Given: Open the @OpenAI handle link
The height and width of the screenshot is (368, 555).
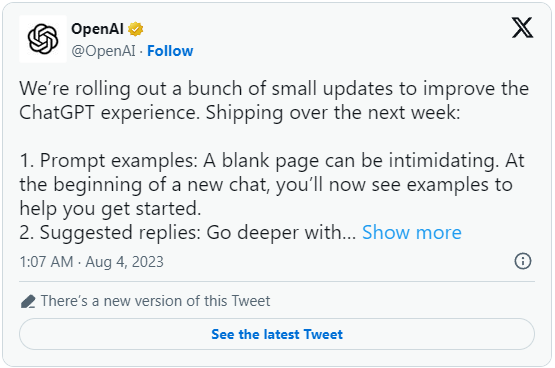Looking at the screenshot, I should click(103, 51).
